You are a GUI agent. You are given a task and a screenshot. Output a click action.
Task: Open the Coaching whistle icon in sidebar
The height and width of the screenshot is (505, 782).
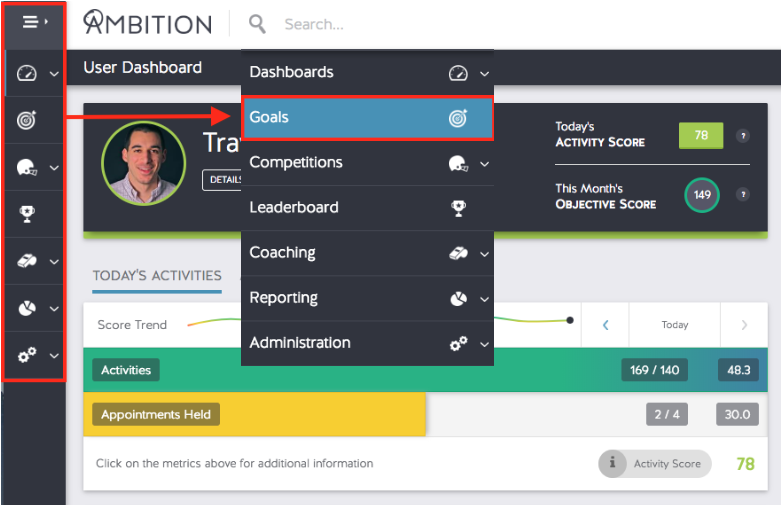(27, 261)
